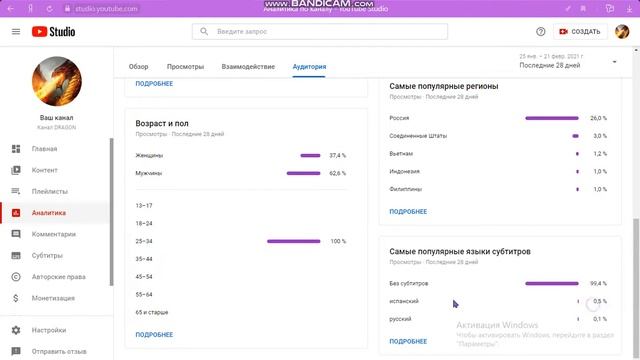
Task: Click the Индонезия region row
Action: pos(498,171)
